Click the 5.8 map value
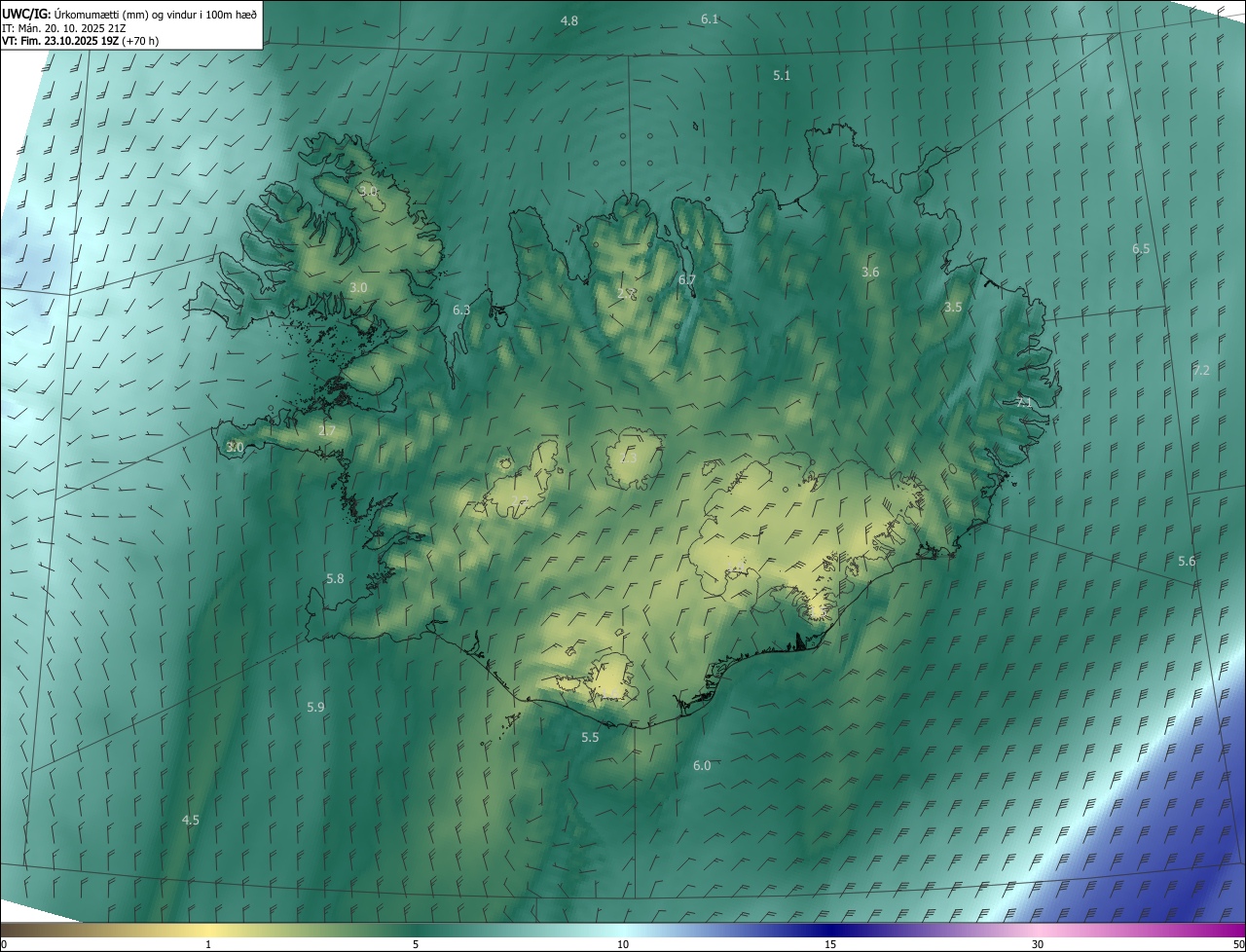This screenshot has width=1246, height=952. click(x=335, y=578)
